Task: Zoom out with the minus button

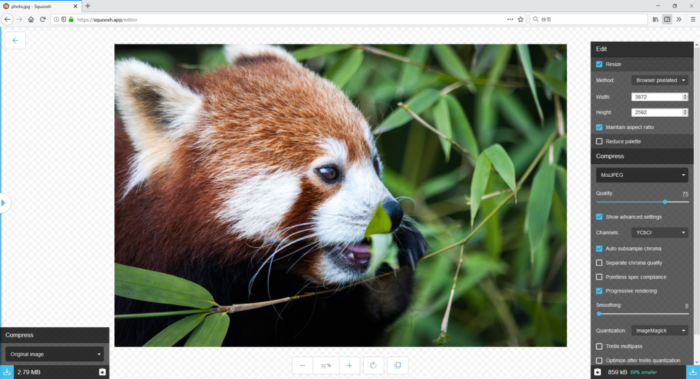Action: pyautogui.click(x=303, y=365)
